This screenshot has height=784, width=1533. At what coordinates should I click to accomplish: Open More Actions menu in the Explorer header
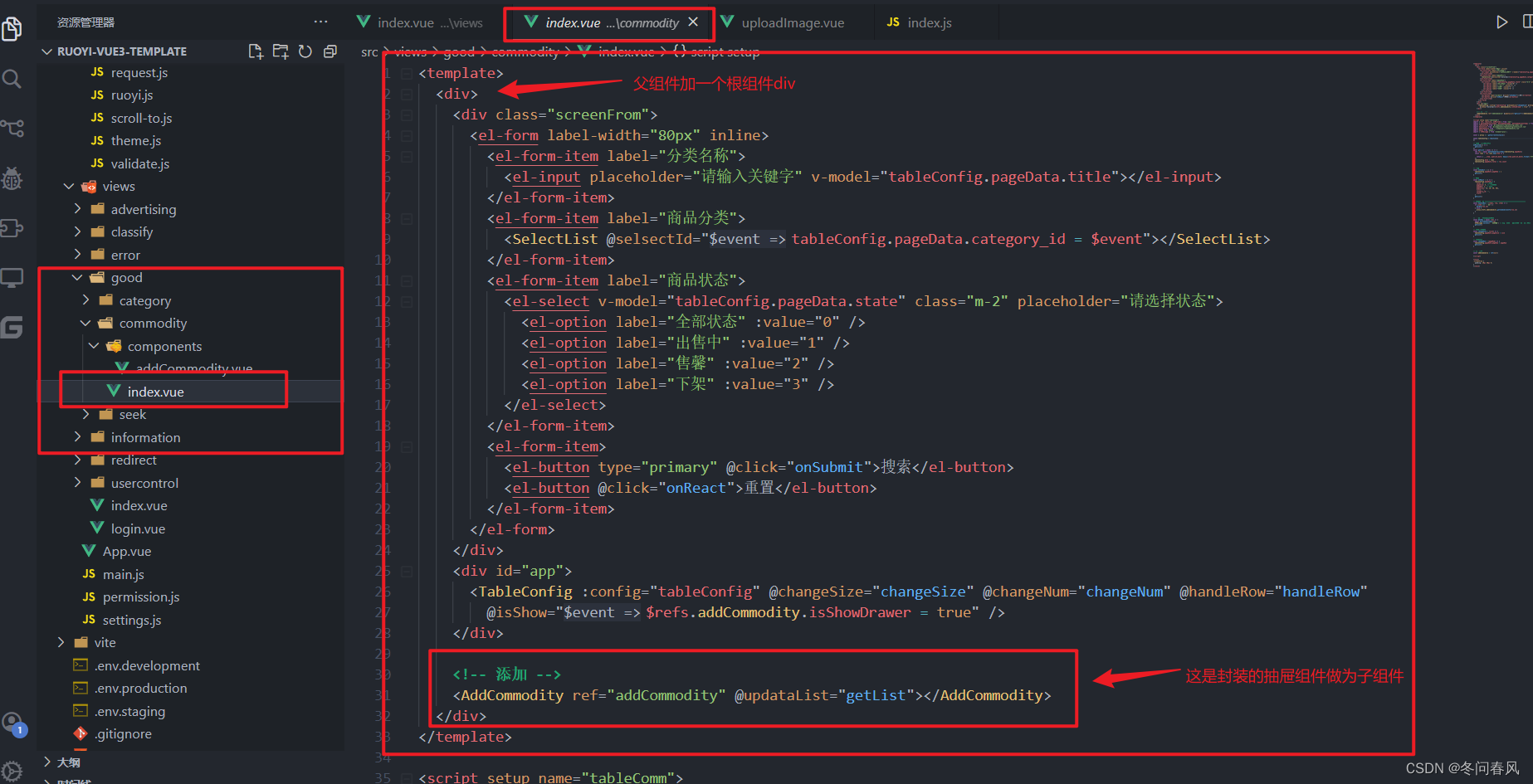point(320,22)
